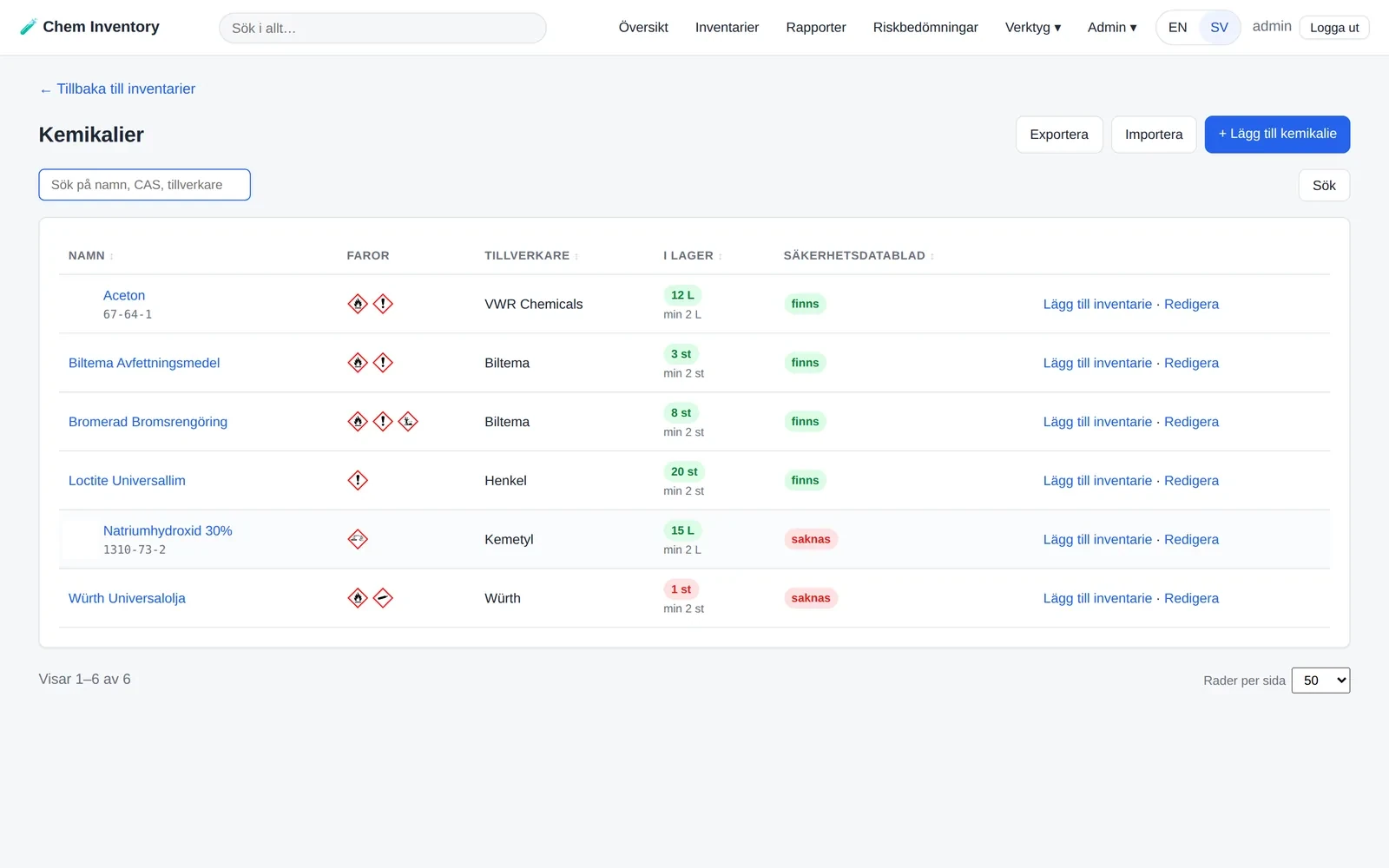Screen dimensions: 1389x868
Task: Open Riskbedömningar in the navigation
Action: (925, 28)
